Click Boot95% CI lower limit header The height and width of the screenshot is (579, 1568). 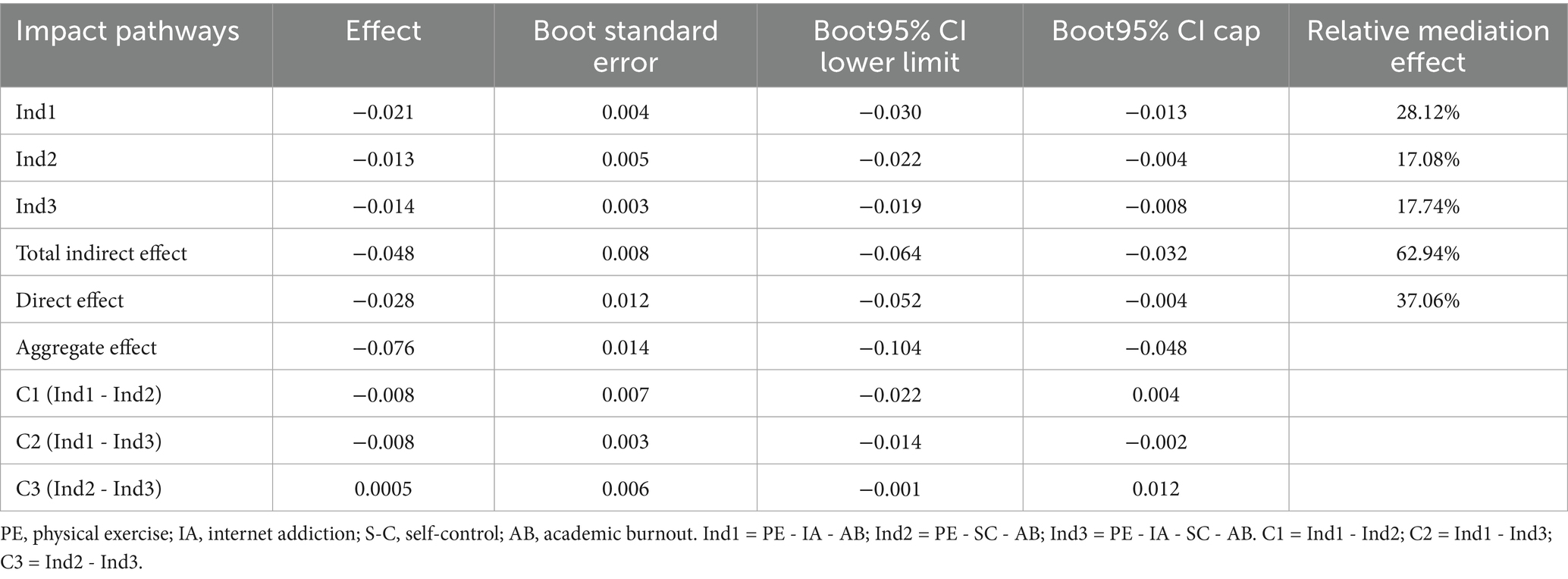click(x=889, y=46)
